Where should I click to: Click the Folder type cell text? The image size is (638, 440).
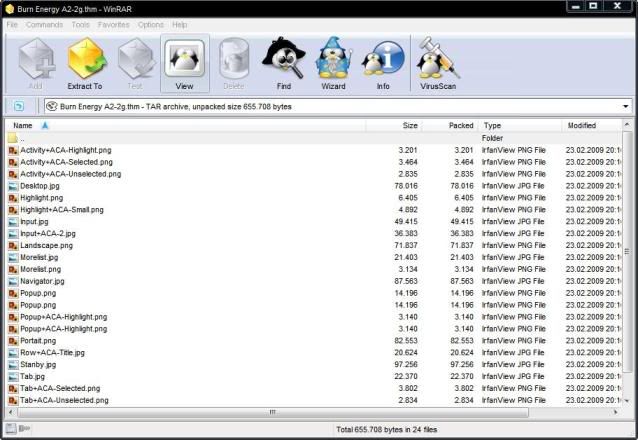coord(492,138)
